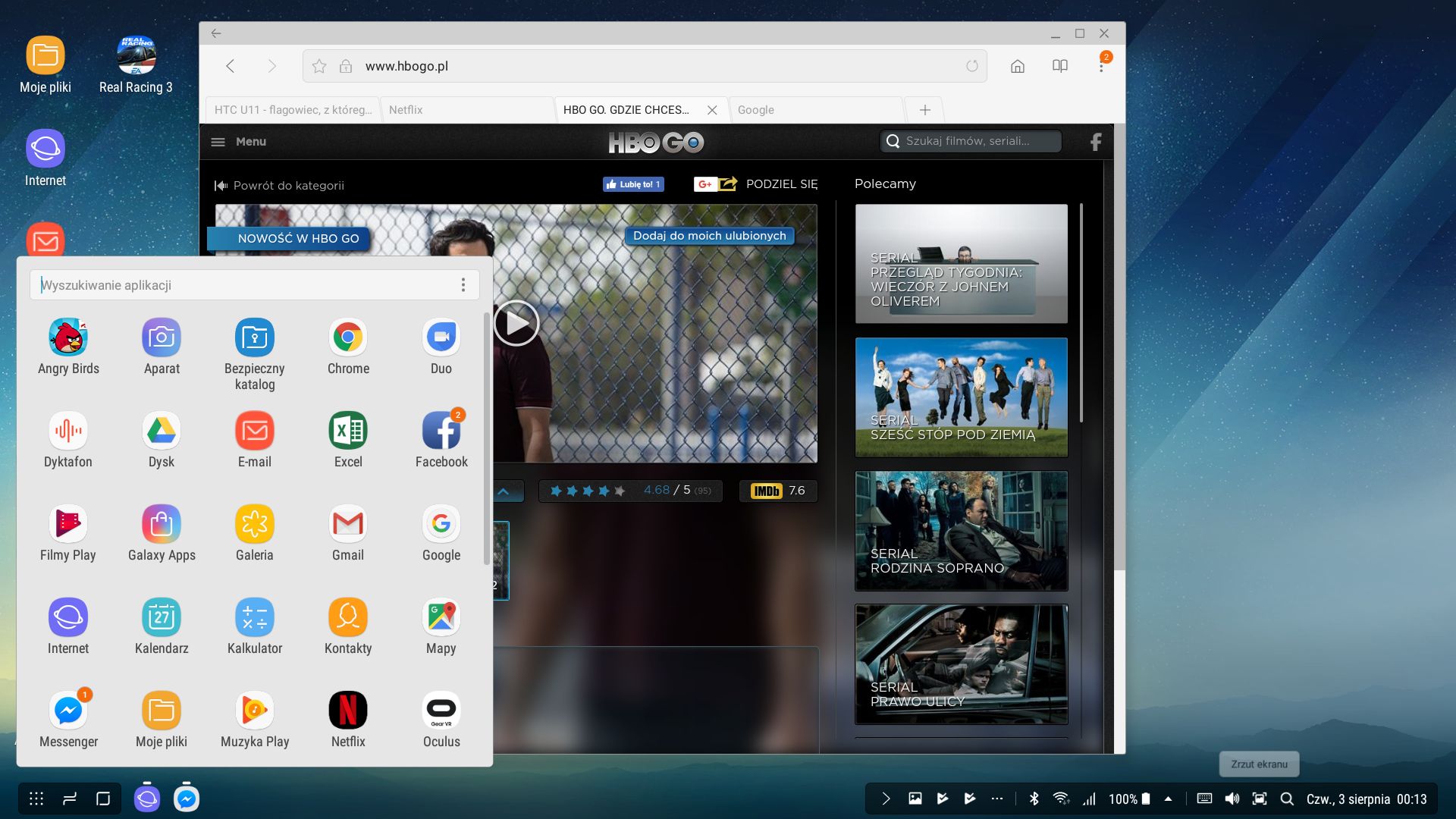Launch Muzyka Play app
The image size is (1456, 819).
click(255, 720)
